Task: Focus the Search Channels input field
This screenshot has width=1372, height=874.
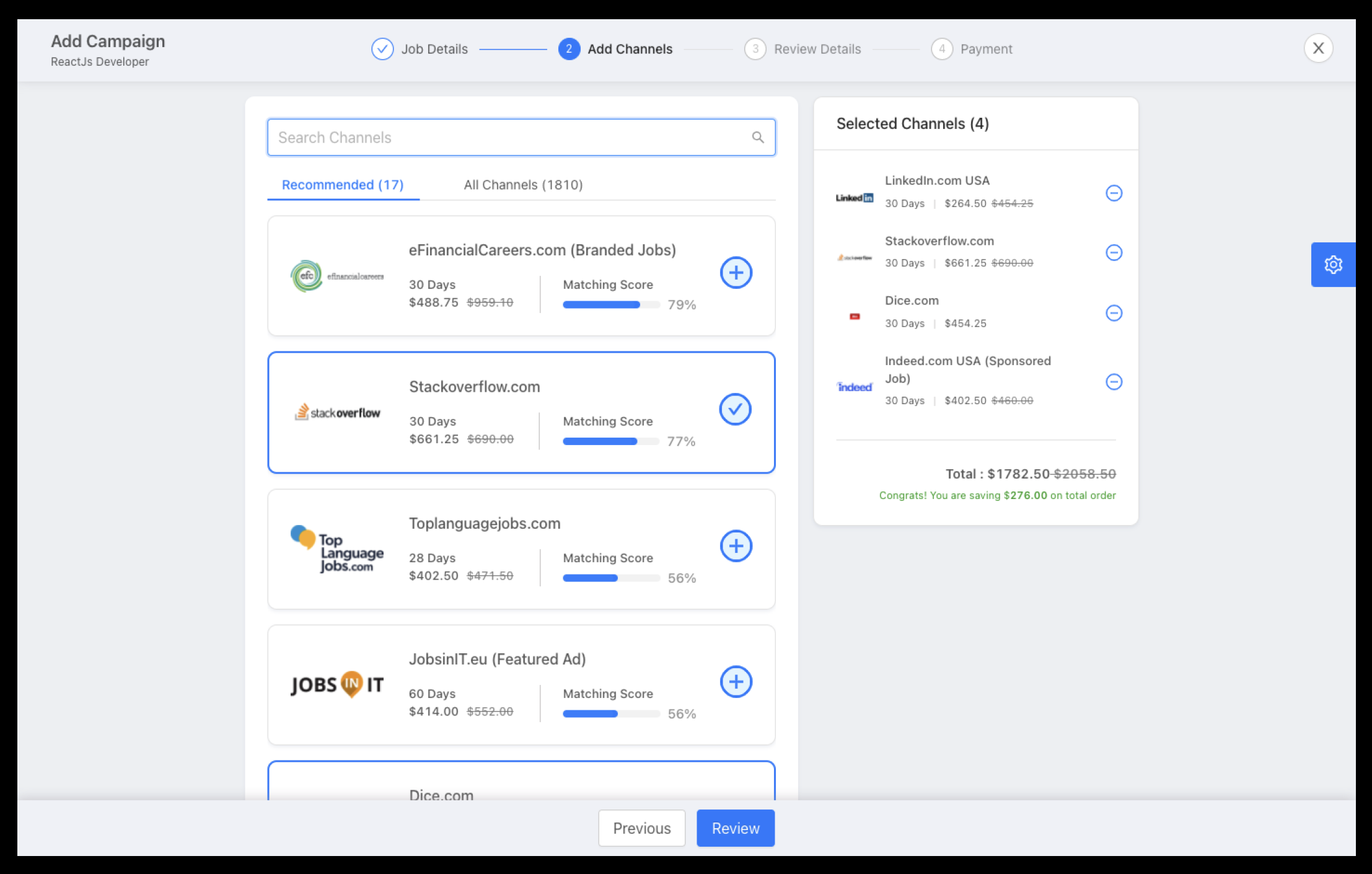Action: point(508,138)
